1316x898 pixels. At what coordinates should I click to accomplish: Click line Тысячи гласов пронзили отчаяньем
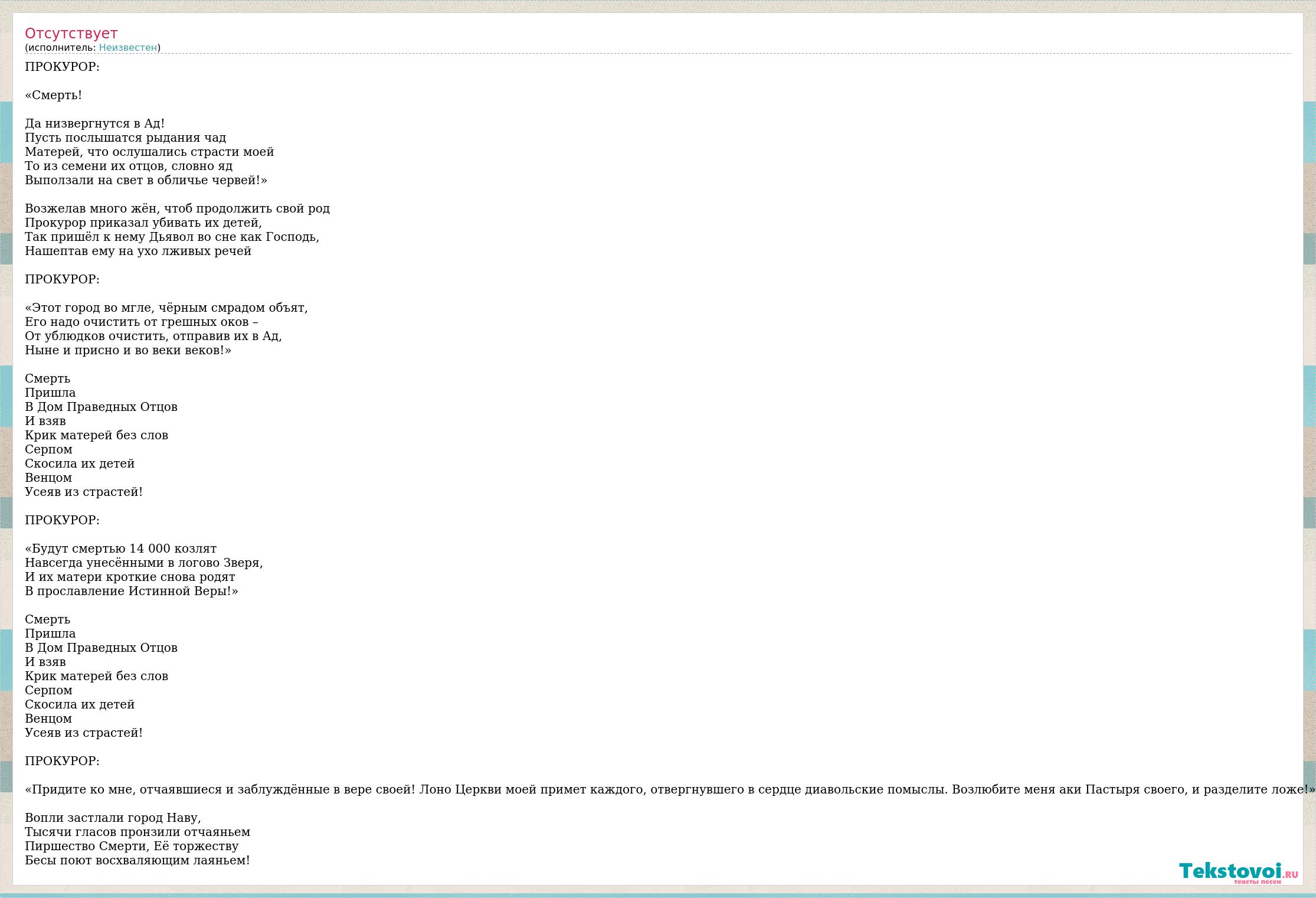138,832
